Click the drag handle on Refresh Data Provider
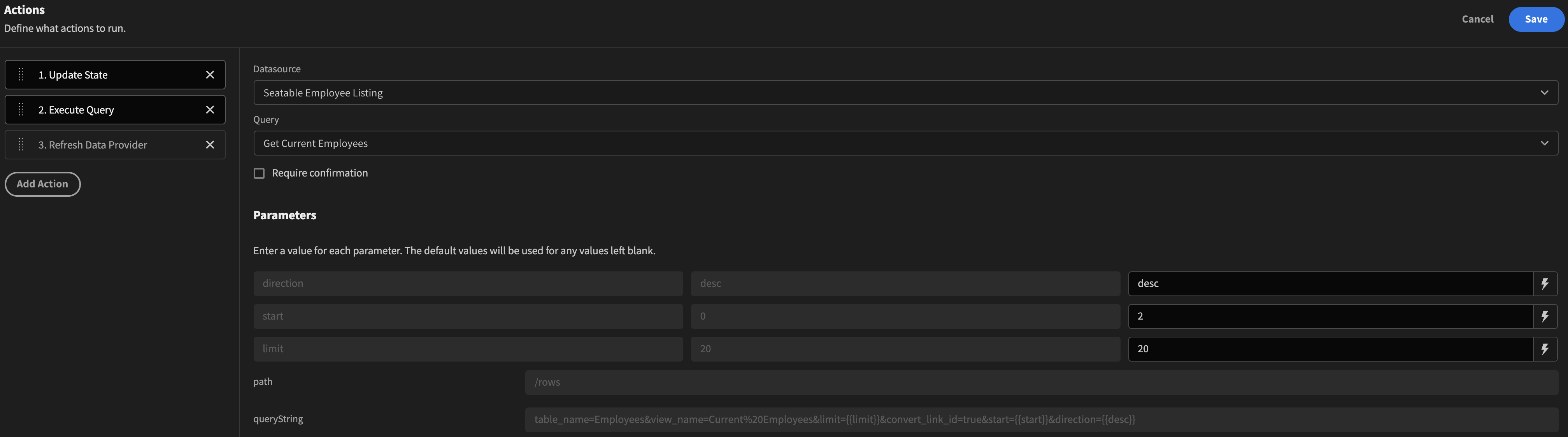The image size is (1568, 437). (21, 145)
